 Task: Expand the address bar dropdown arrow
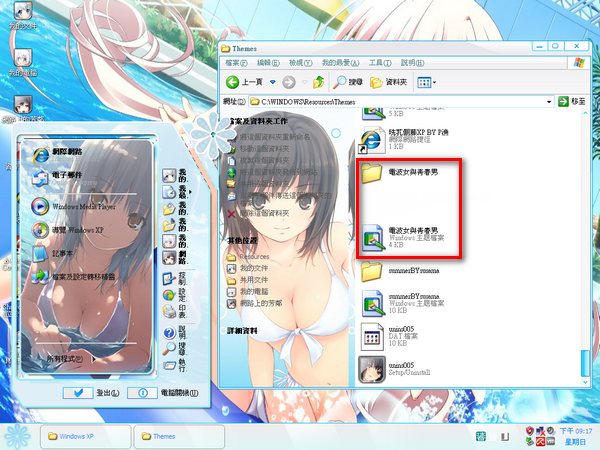click(549, 102)
